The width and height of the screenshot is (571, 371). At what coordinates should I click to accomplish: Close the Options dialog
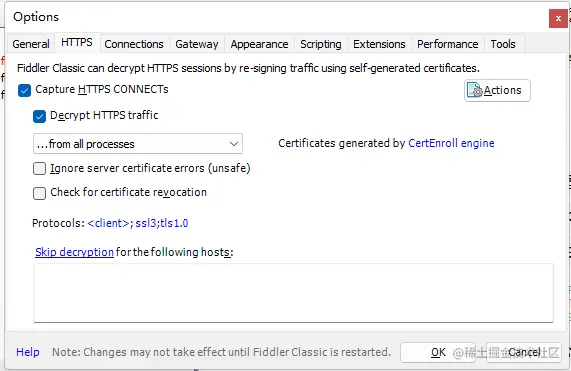[x=558, y=19]
